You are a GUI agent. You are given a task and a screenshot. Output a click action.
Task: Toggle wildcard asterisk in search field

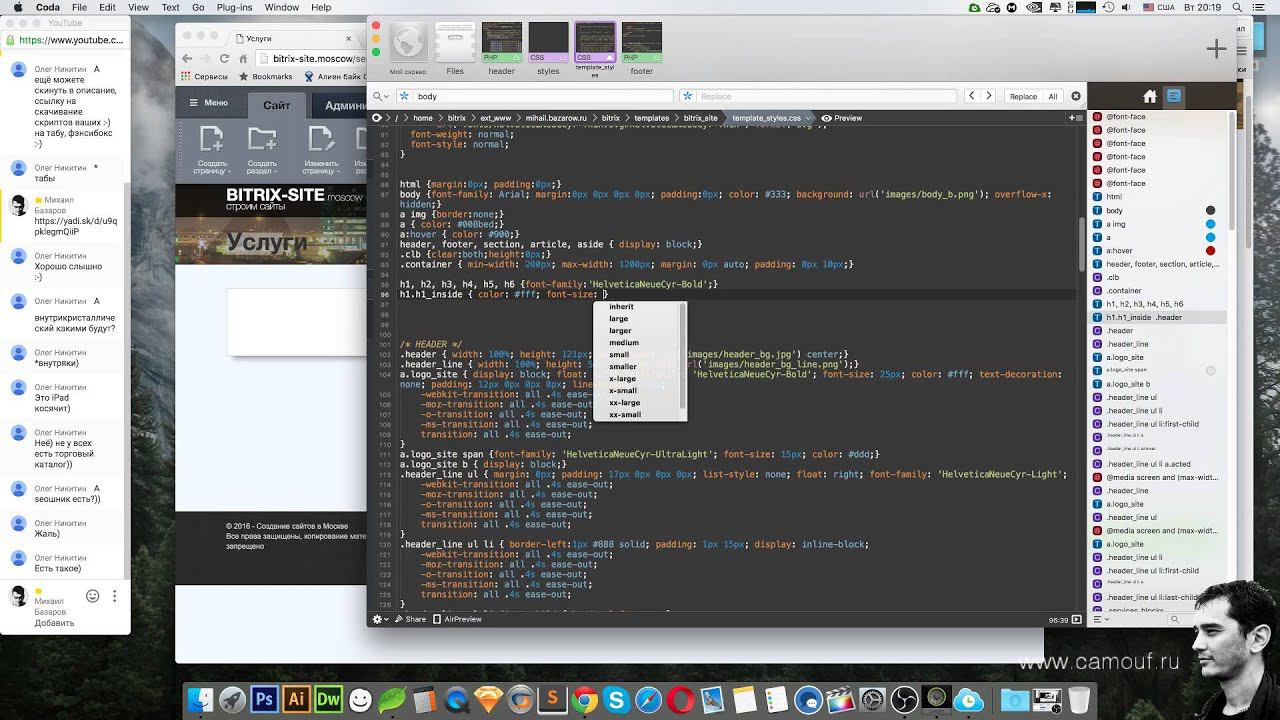point(405,96)
